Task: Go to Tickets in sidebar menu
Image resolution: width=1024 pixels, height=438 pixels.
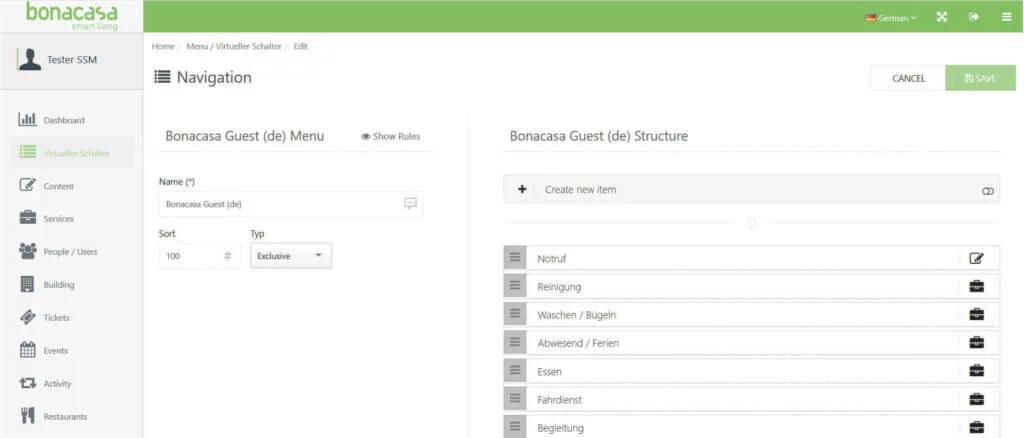Action: (x=56, y=318)
